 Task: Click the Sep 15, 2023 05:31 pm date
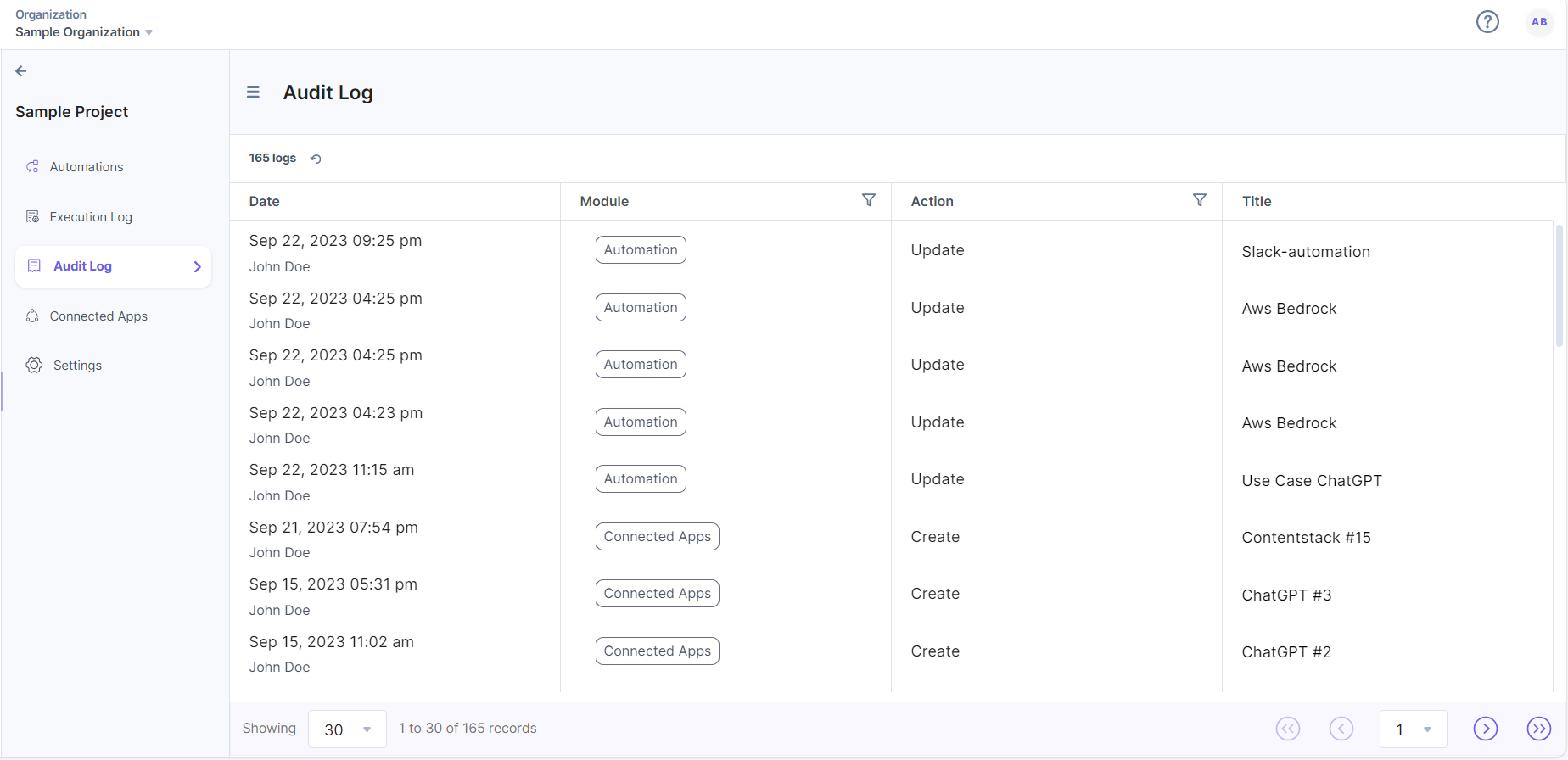[x=333, y=584]
